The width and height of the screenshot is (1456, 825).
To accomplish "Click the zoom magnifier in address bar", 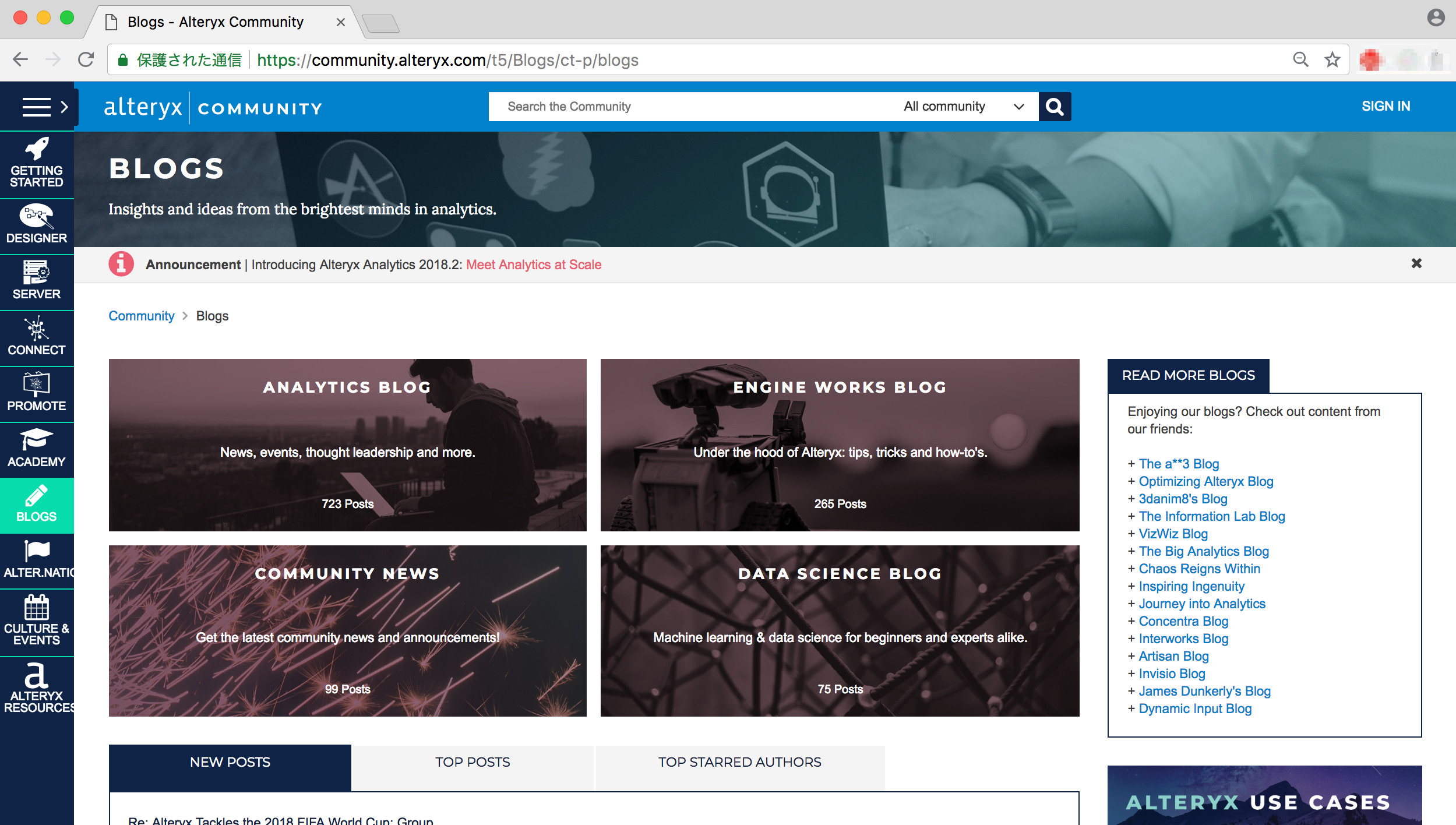I will [1300, 59].
